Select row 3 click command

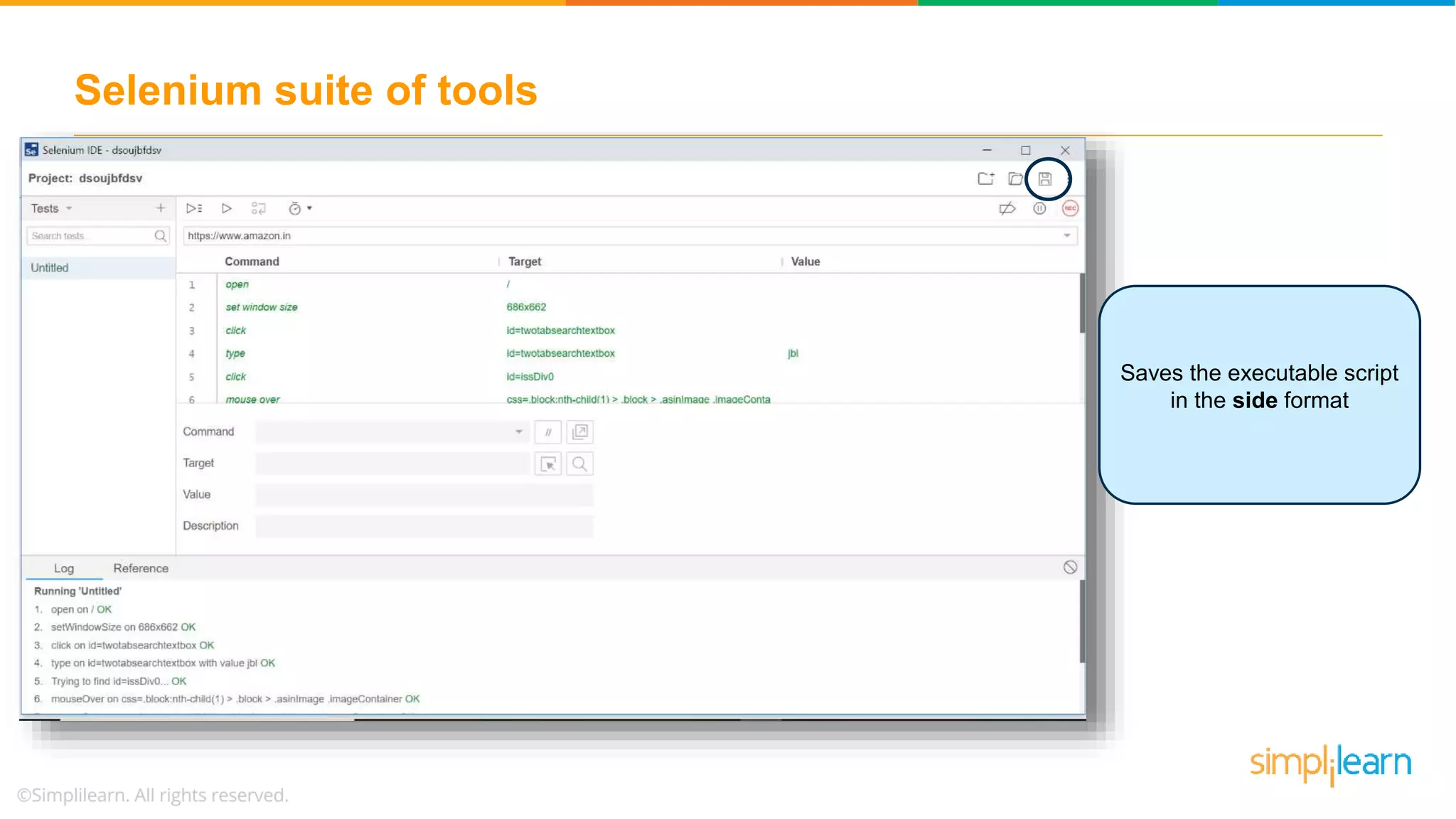click(x=628, y=331)
